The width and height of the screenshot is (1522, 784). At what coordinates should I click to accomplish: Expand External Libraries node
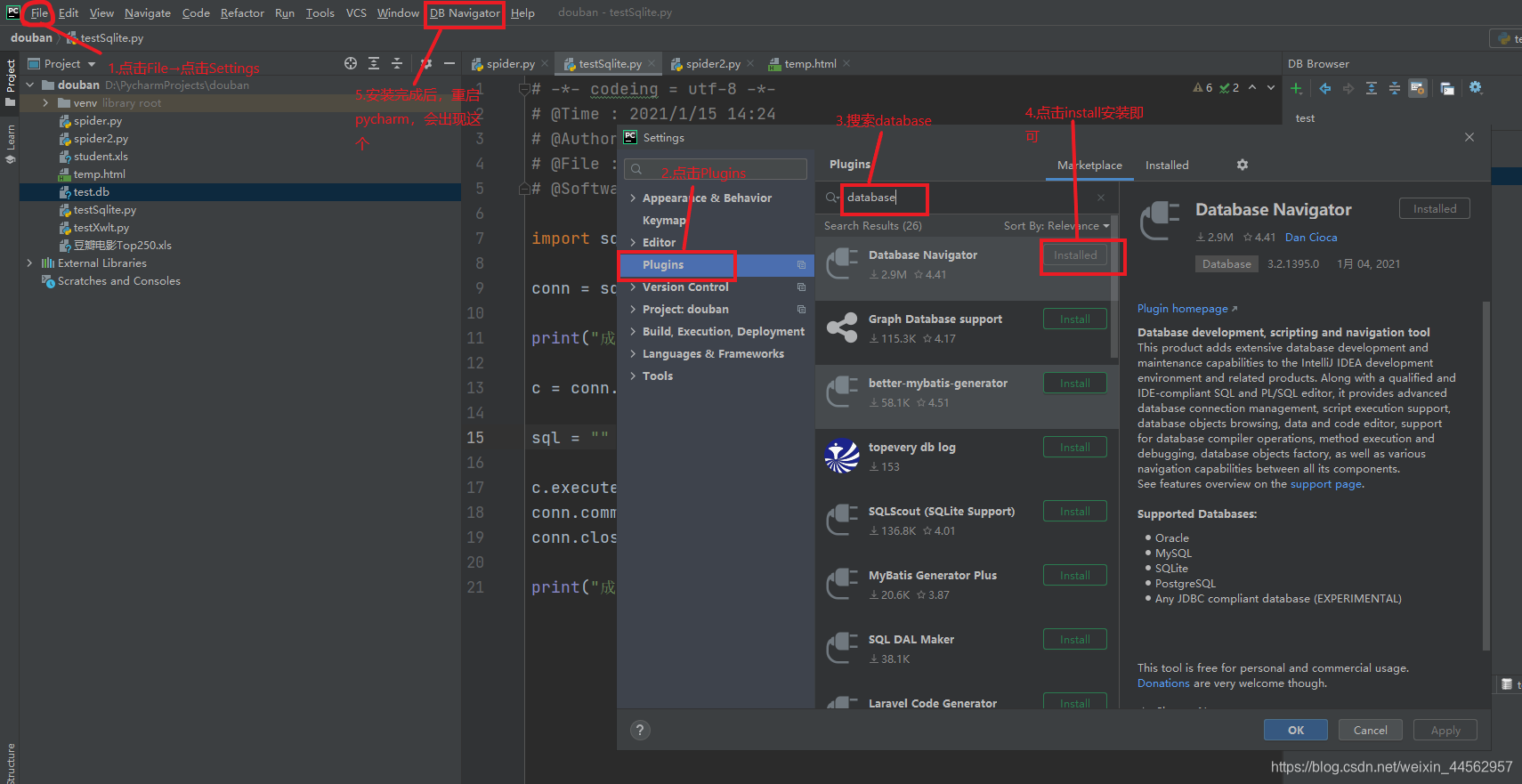tap(30, 263)
